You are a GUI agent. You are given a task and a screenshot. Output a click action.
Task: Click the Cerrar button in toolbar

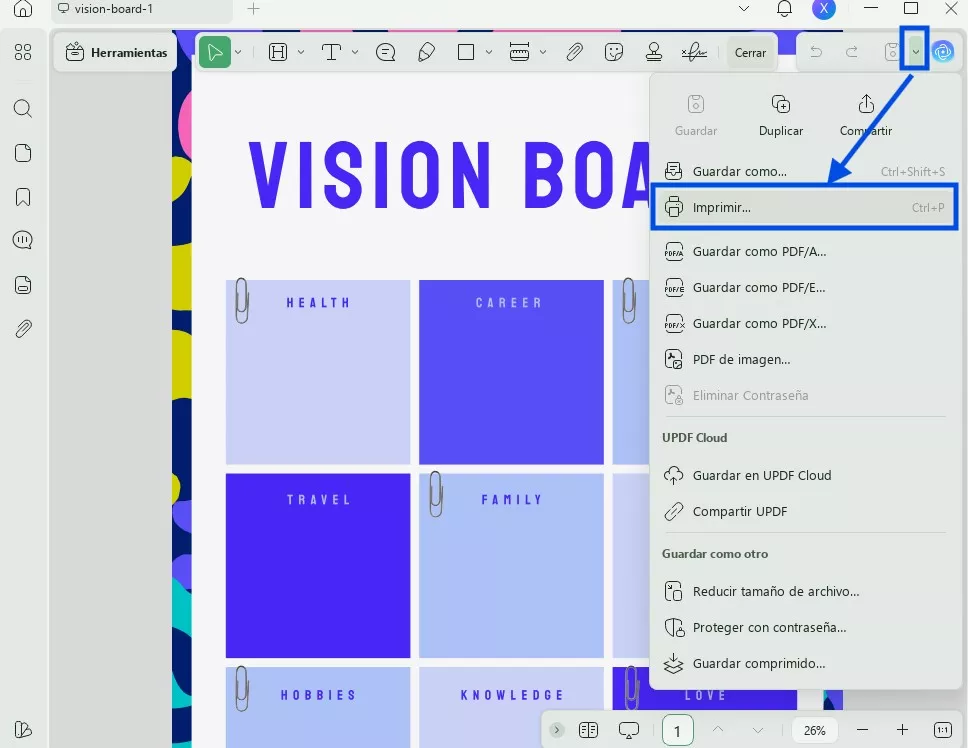point(750,53)
